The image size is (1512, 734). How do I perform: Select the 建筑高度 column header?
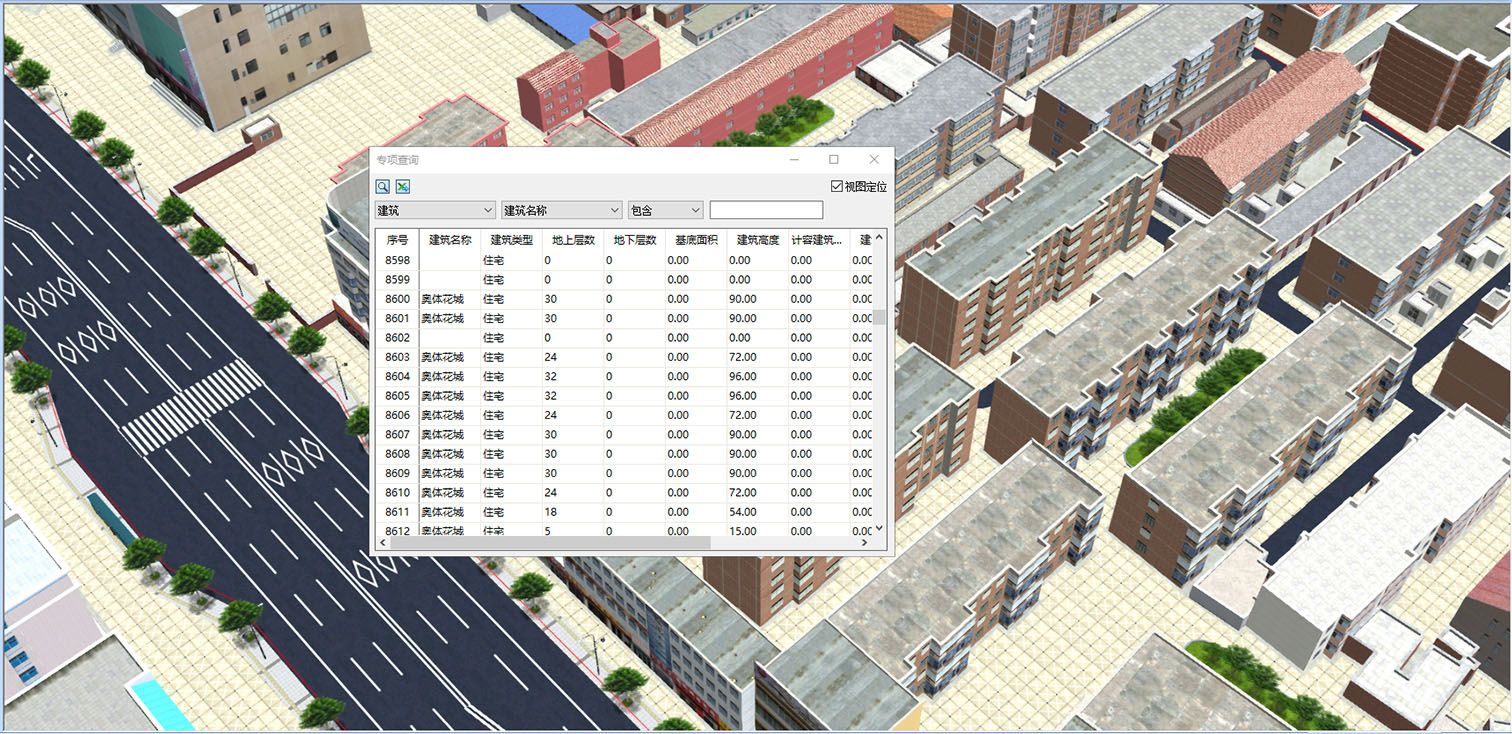[757, 240]
